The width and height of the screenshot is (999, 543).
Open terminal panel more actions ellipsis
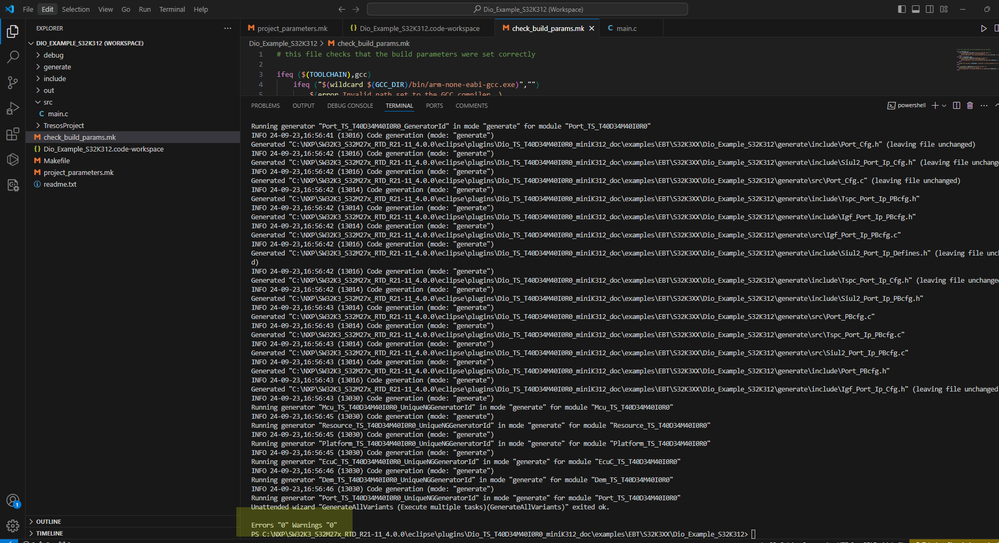(984, 105)
